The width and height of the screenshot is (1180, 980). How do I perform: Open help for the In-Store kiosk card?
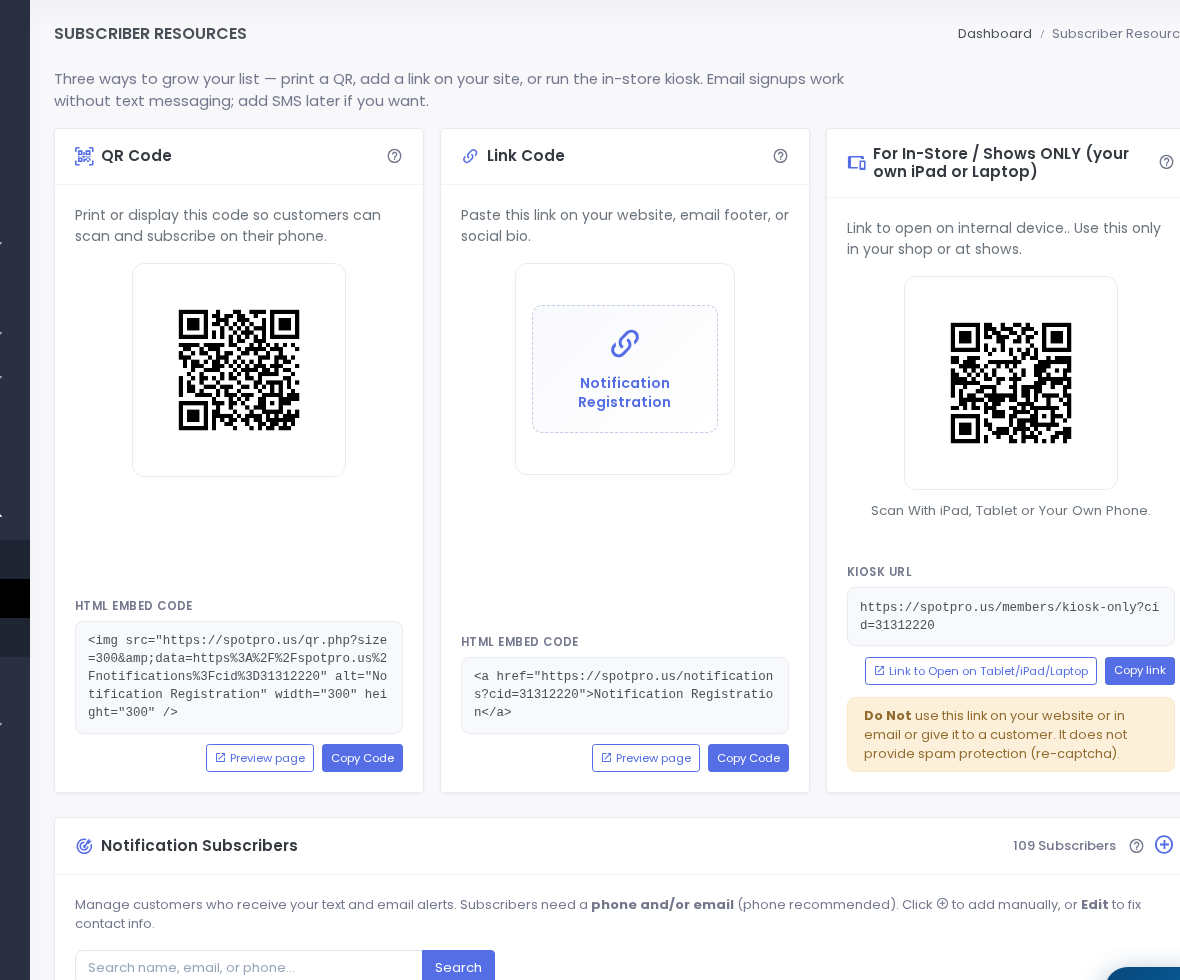pos(1166,162)
